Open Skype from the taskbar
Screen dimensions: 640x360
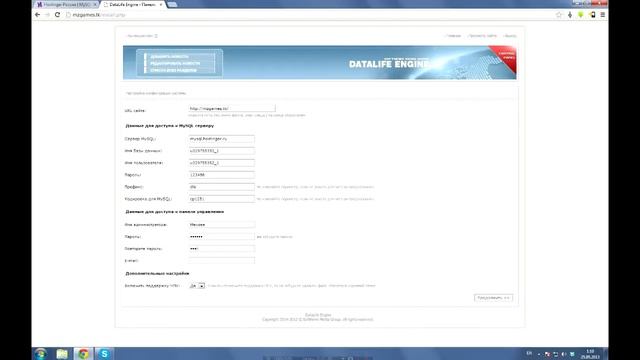(x=104, y=354)
